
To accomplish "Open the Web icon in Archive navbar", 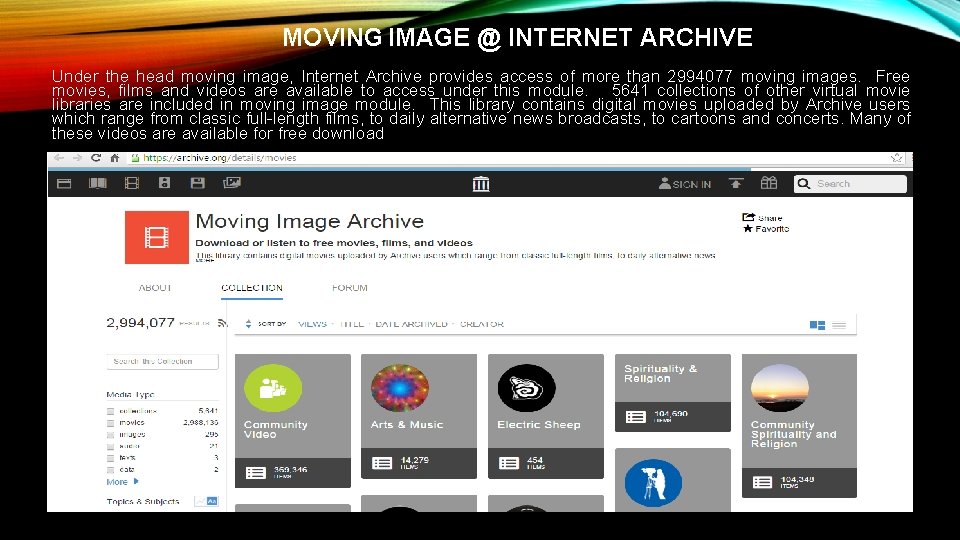I will click(64, 183).
